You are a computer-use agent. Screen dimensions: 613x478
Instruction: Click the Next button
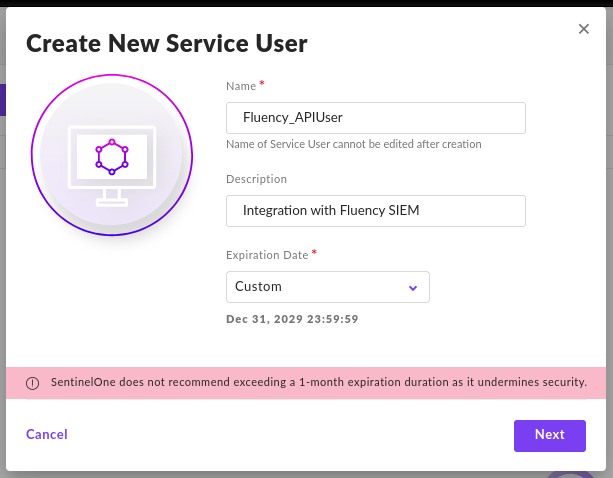pos(550,435)
